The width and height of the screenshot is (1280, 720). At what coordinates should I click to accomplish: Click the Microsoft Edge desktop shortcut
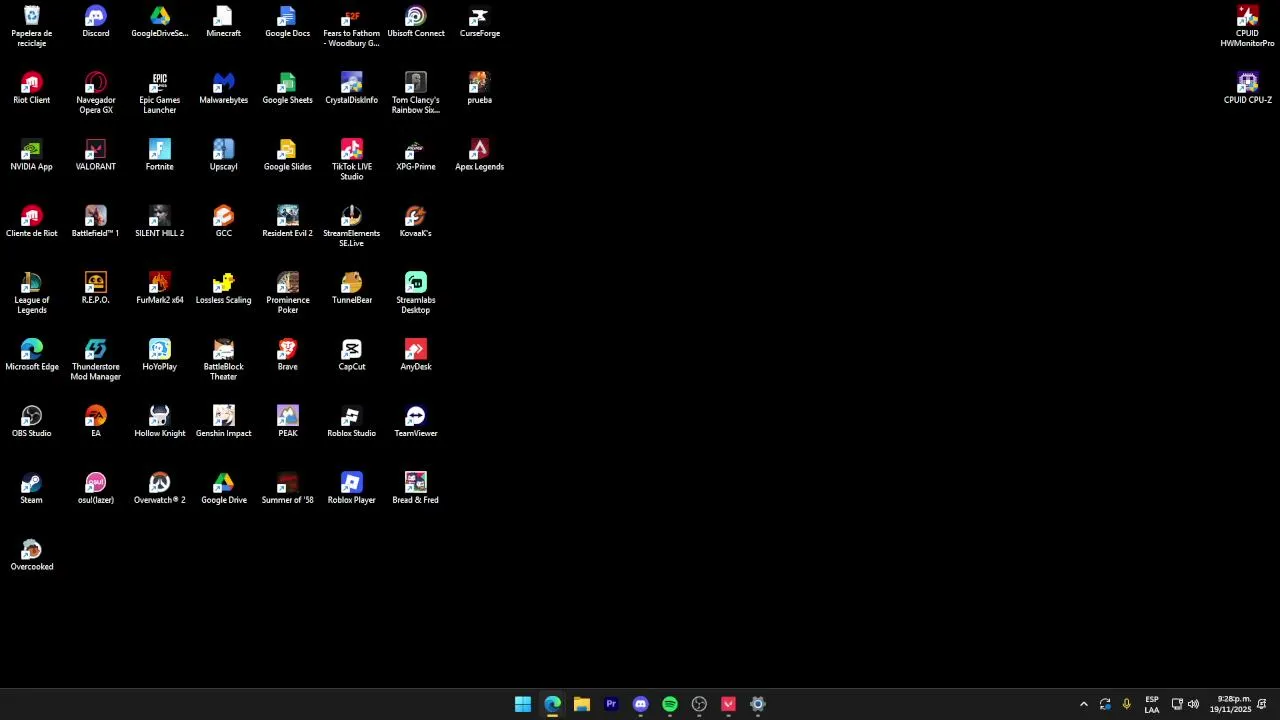coord(32,356)
